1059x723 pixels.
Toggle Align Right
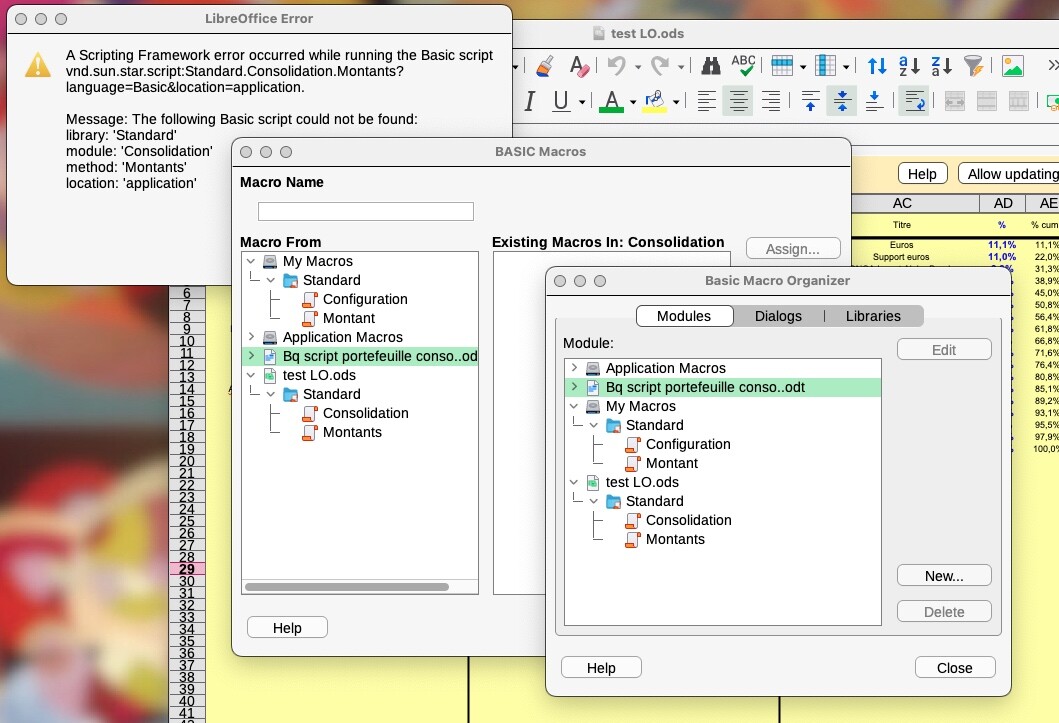coord(771,101)
